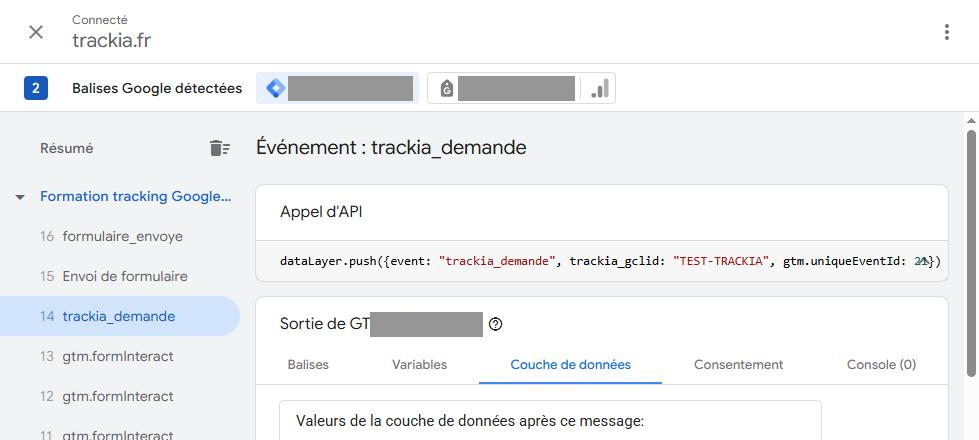Screen dimensions: 979x440
Task: Click the dataLayer.push code line
Action: (x=610, y=261)
